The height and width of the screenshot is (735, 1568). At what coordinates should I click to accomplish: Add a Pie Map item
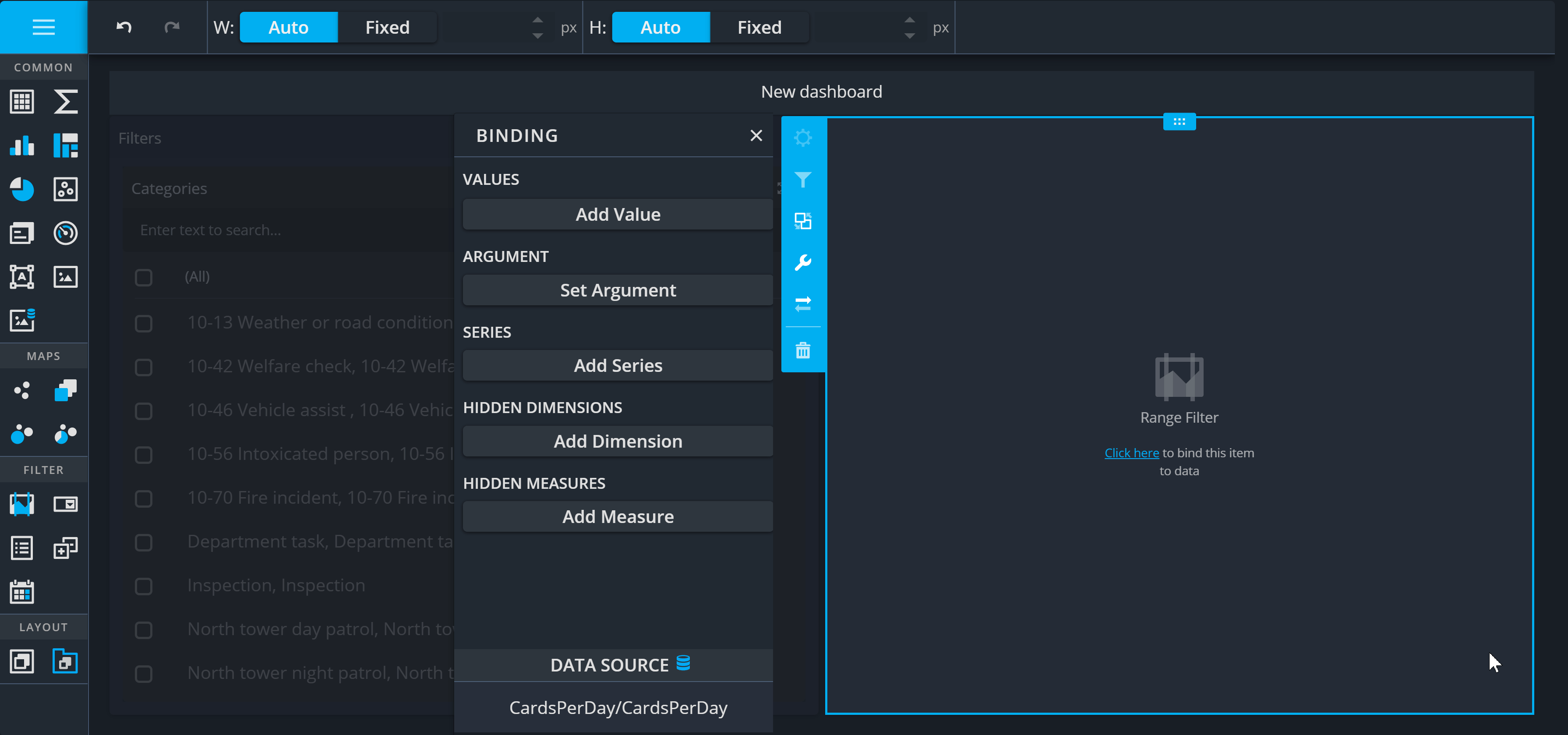(66, 434)
